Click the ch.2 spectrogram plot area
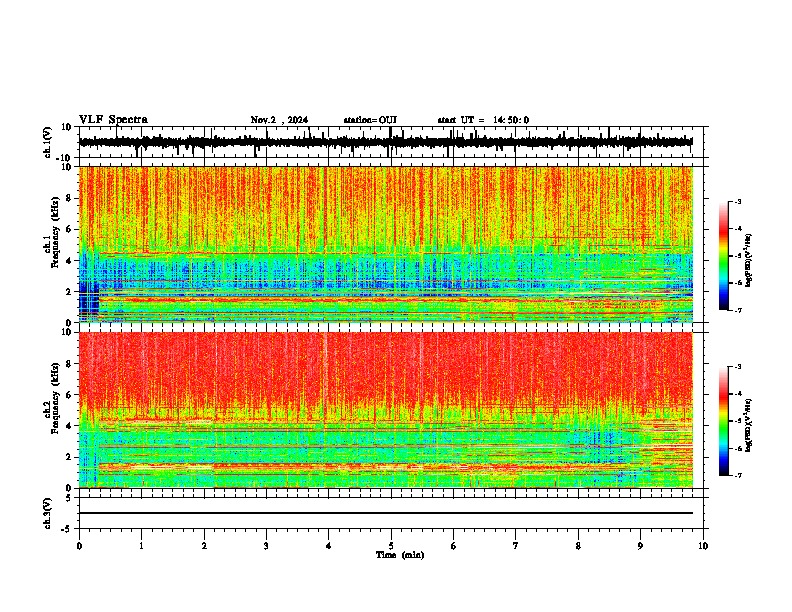The width and height of the screenshot is (792, 612). pos(386,410)
